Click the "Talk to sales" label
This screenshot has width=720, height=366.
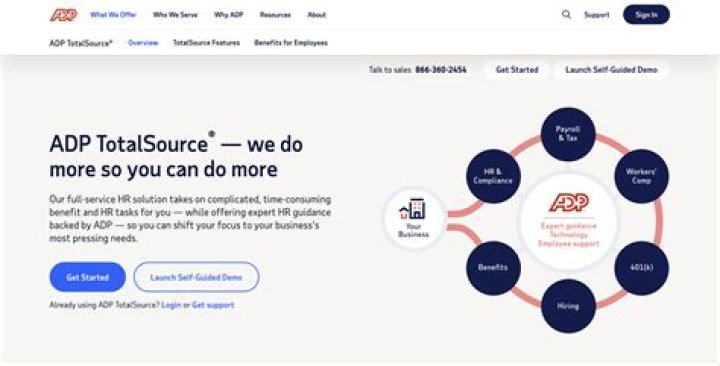[x=390, y=70]
